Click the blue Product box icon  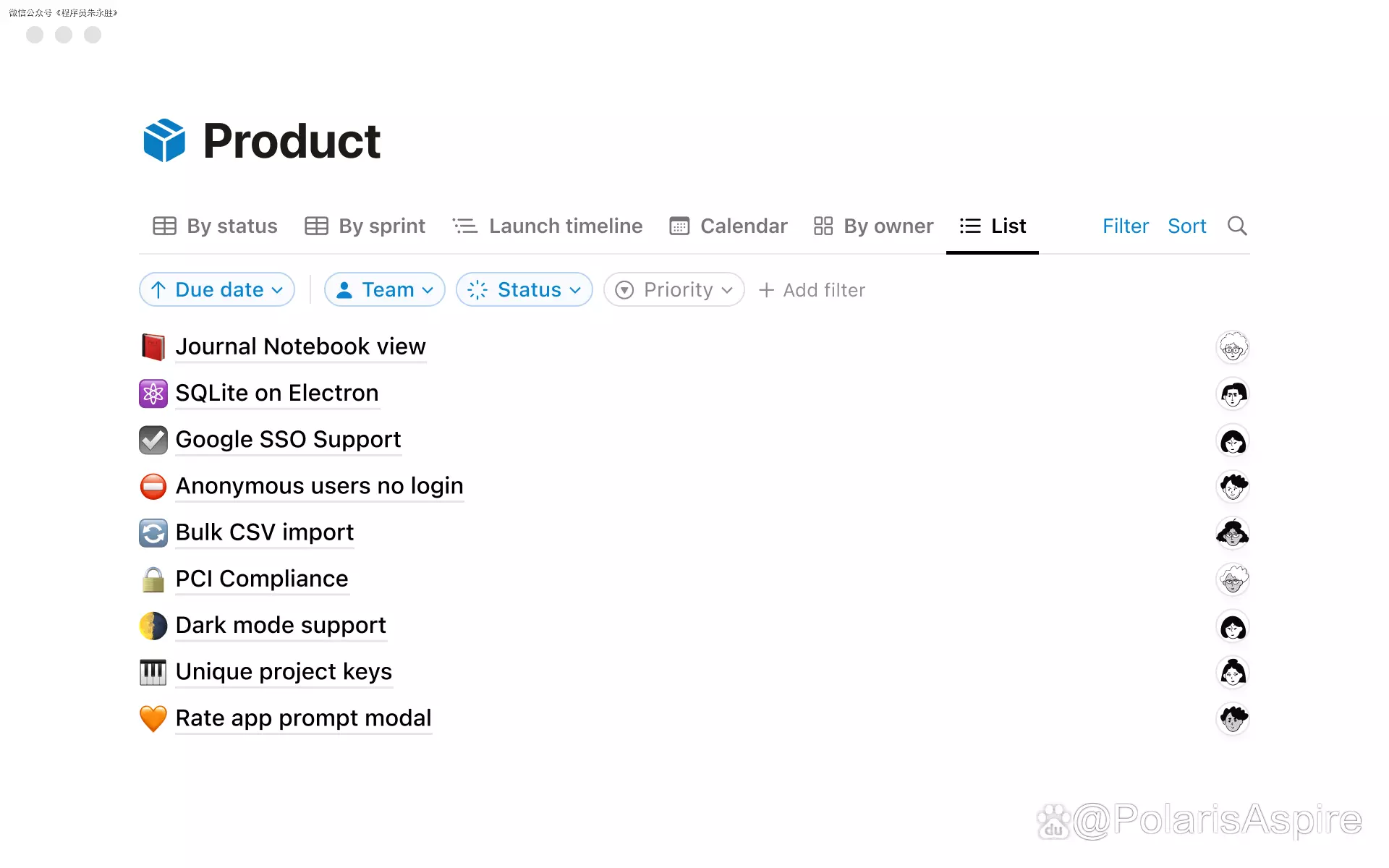[x=164, y=140]
